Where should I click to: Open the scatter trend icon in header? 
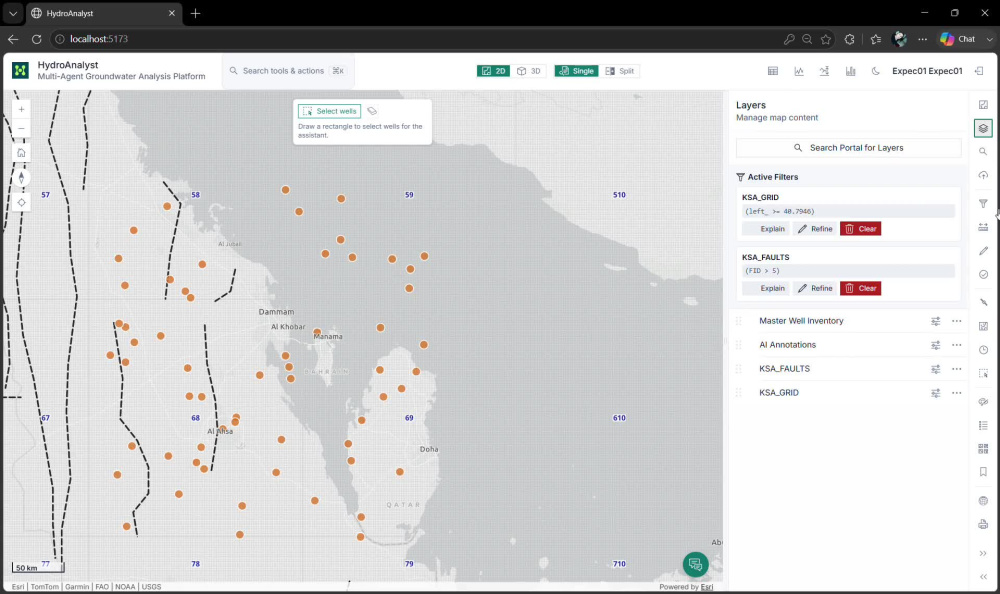(x=824, y=71)
